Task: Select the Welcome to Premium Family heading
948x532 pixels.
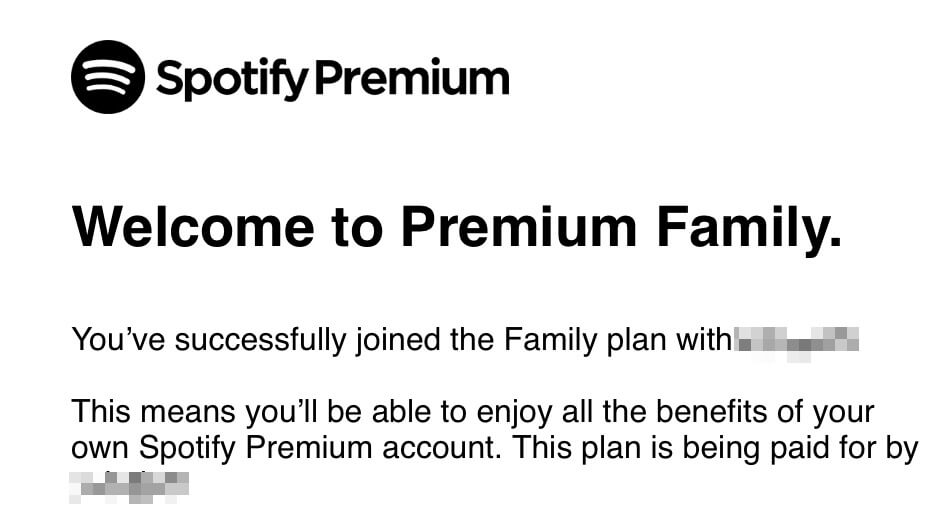Action: pos(457,227)
